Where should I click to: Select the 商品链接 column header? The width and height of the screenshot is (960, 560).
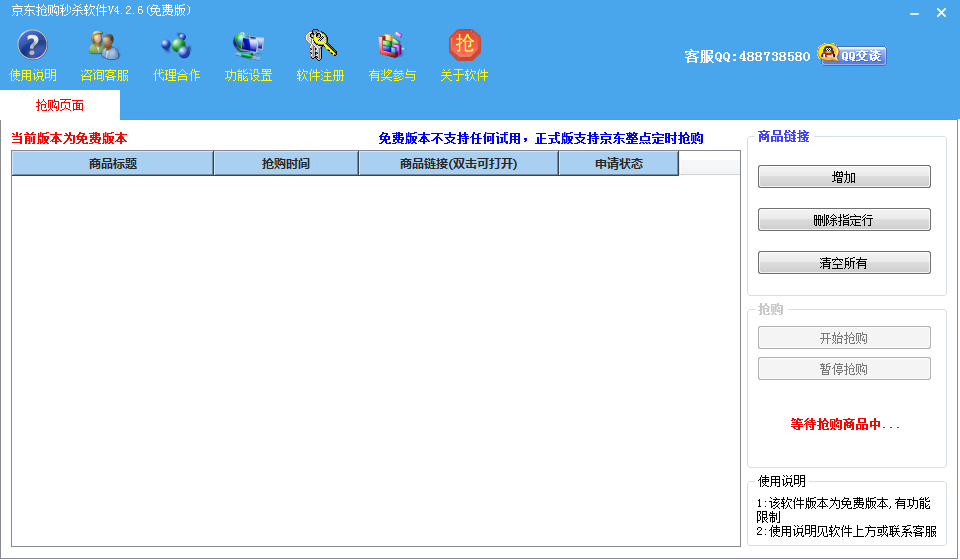458,164
